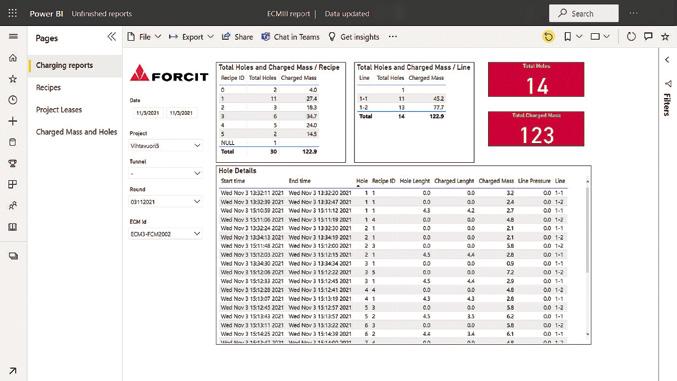Screen dimensions: 677x381
Task: Open the File menu
Action: [144, 37]
